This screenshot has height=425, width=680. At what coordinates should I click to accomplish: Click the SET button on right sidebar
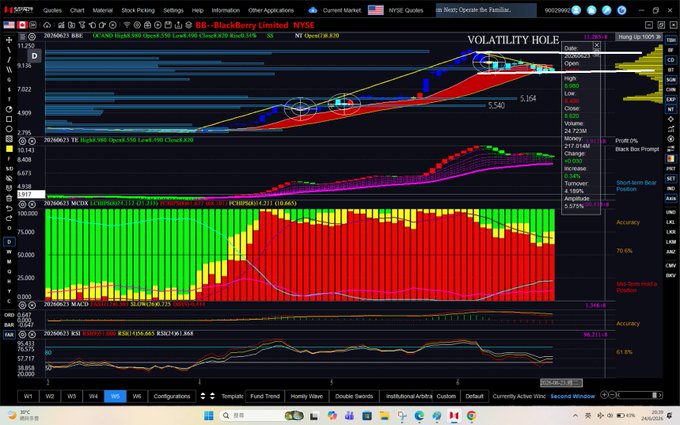point(670,179)
